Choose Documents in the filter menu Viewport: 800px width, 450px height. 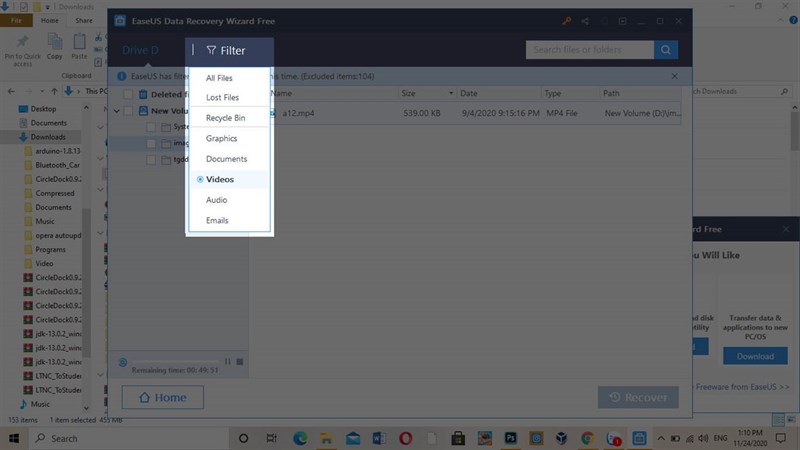(227, 159)
